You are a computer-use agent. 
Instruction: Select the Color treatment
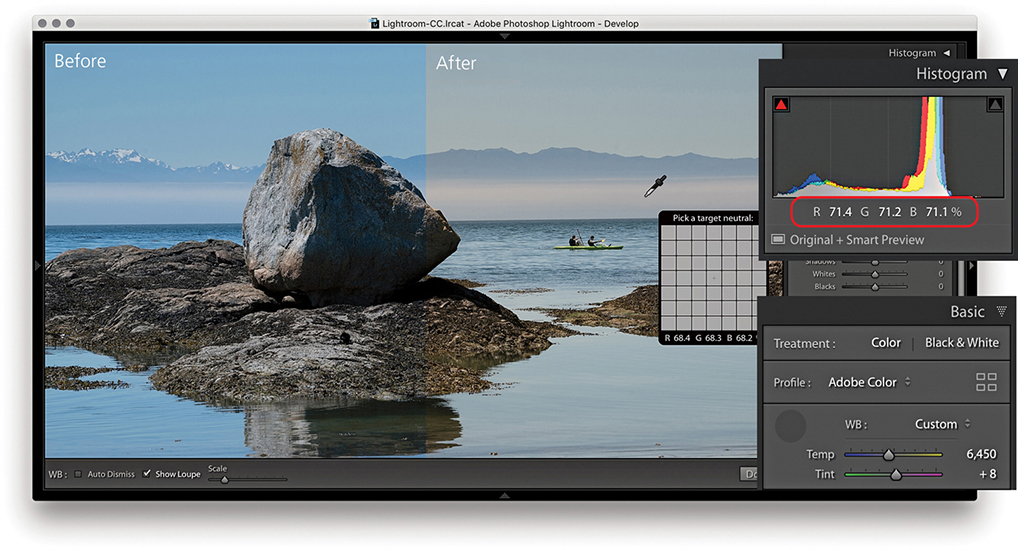click(886, 342)
